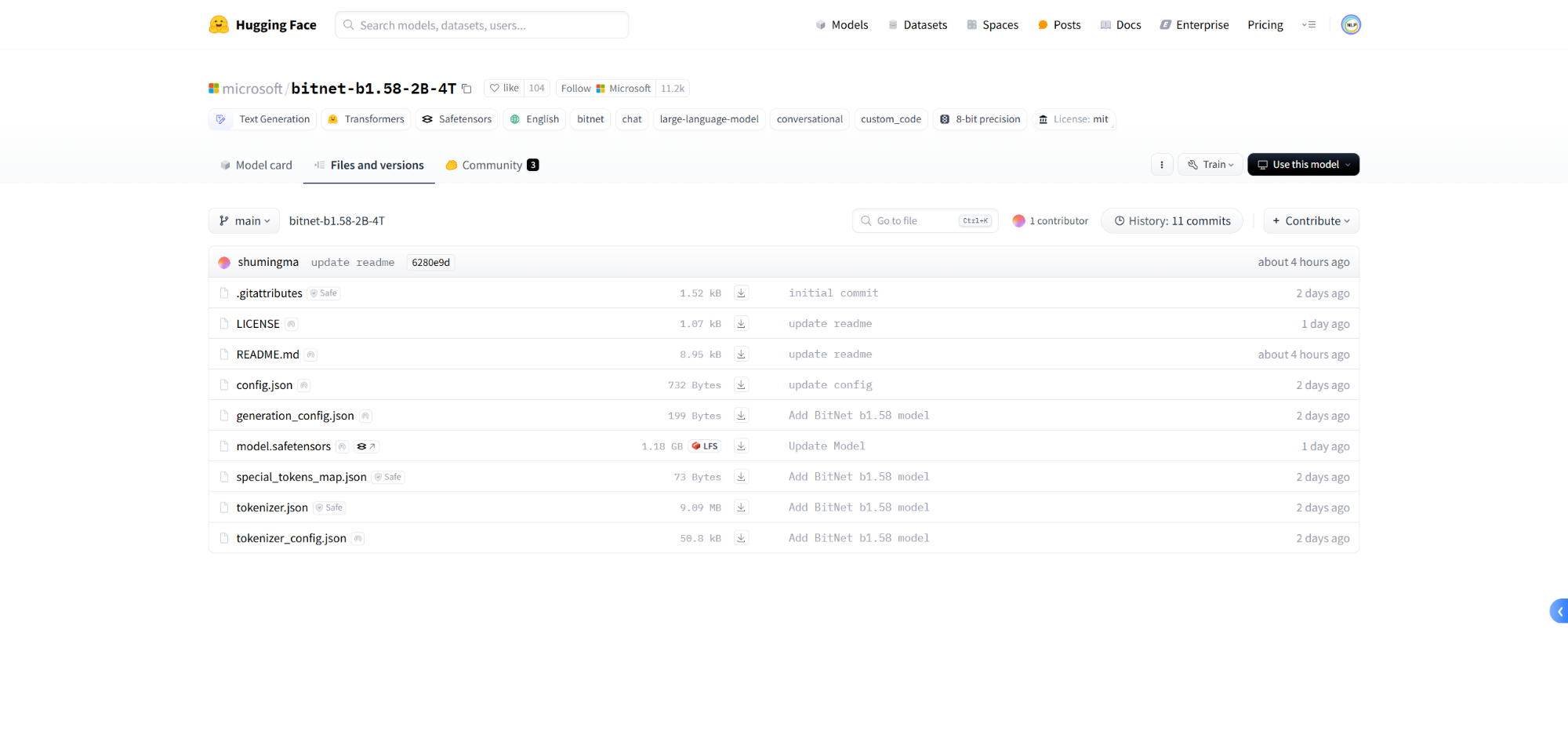Download the model.safetensors file

[741, 446]
